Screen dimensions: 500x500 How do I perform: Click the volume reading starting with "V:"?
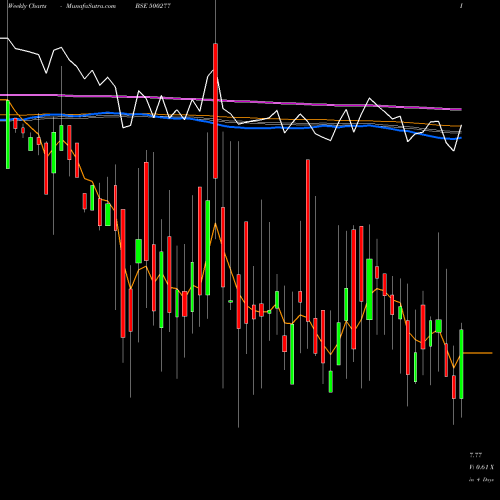pyautogui.click(x=481, y=467)
